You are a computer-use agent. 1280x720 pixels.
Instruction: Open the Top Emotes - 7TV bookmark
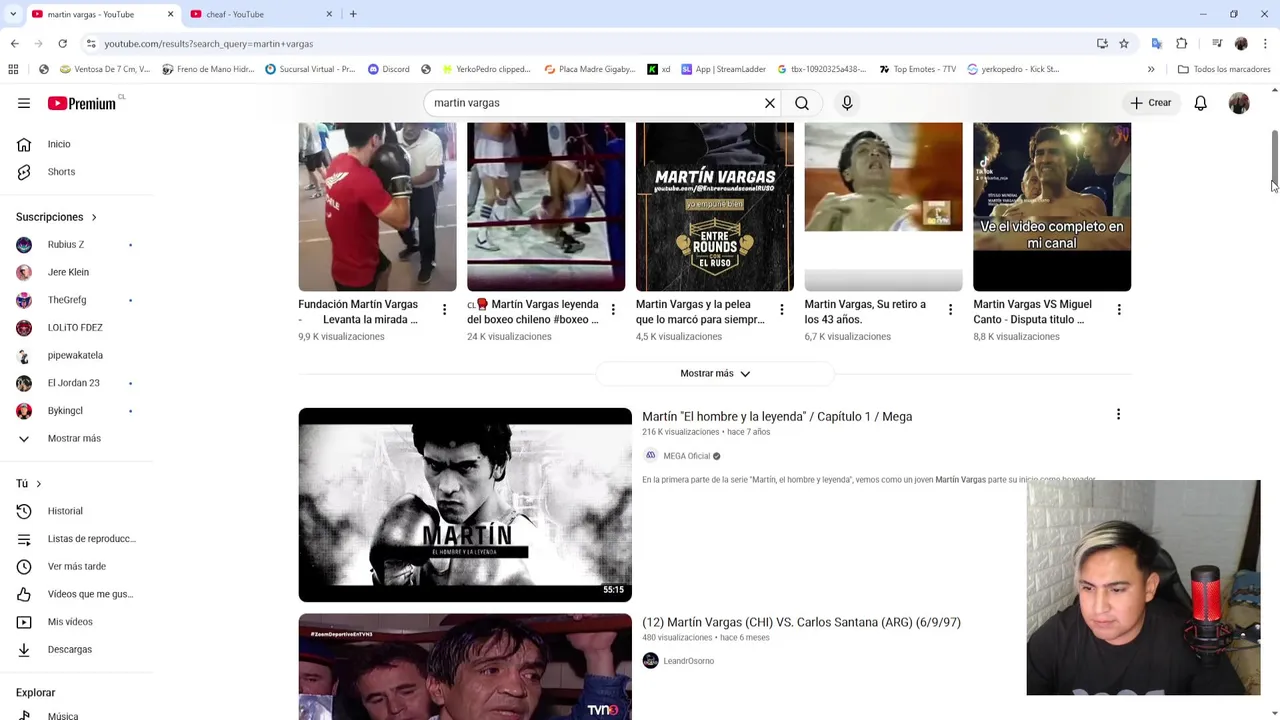918,69
